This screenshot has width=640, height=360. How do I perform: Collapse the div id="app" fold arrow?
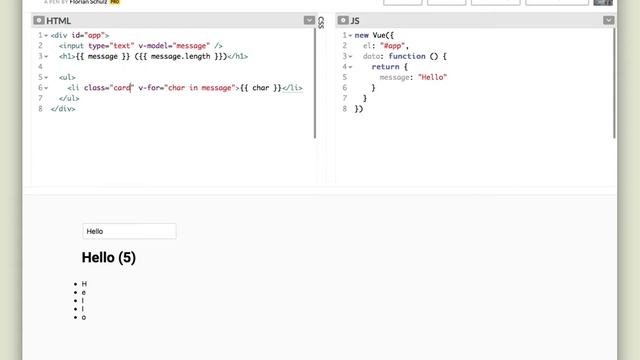pyautogui.click(x=46, y=36)
